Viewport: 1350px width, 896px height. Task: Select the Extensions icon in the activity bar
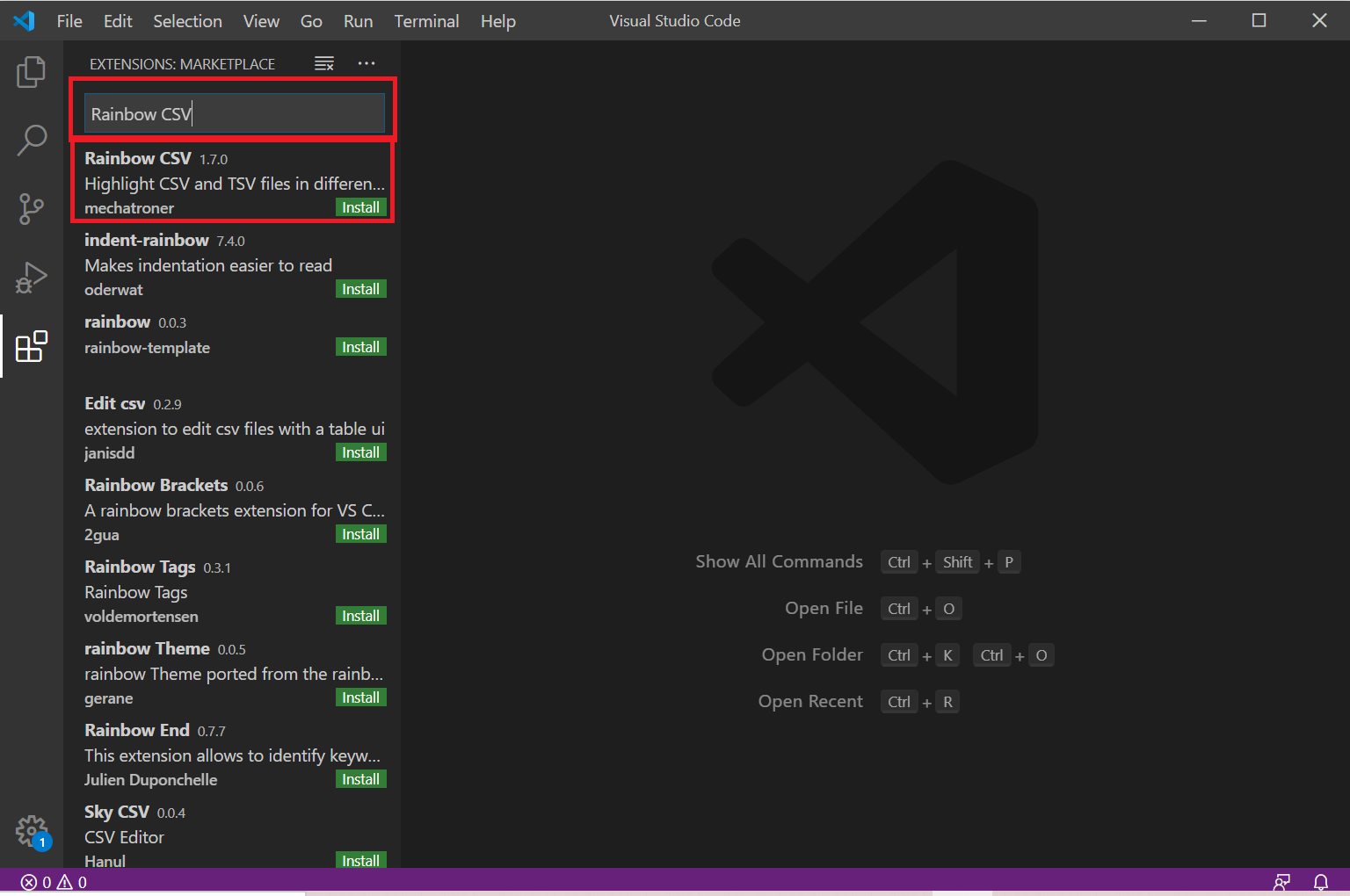pyautogui.click(x=32, y=346)
